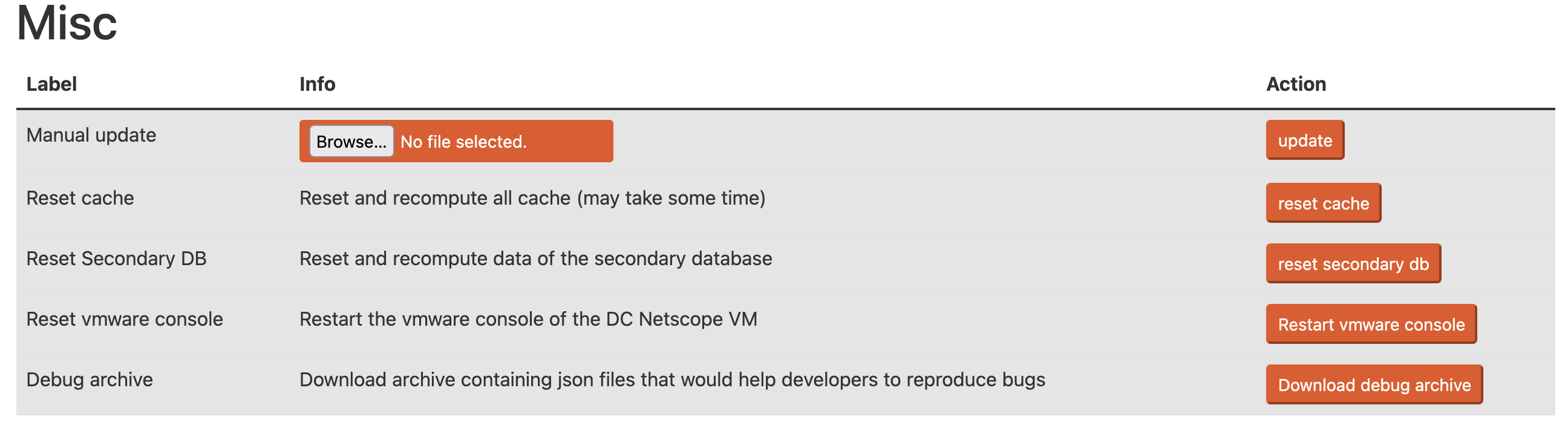1568x425 pixels.
Task: Select the Reset cache row label
Action: pos(80,198)
